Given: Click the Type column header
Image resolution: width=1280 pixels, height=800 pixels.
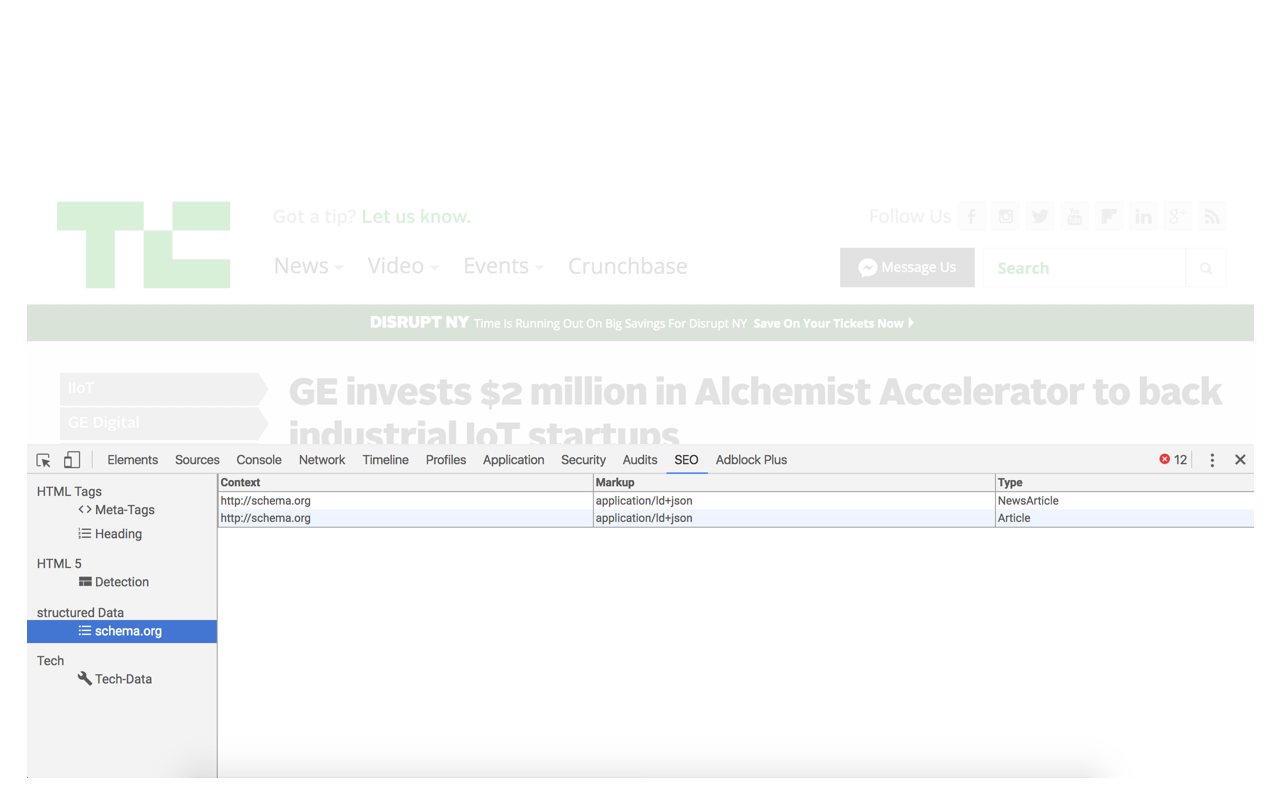Looking at the screenshot, I should click(1124, 482).
